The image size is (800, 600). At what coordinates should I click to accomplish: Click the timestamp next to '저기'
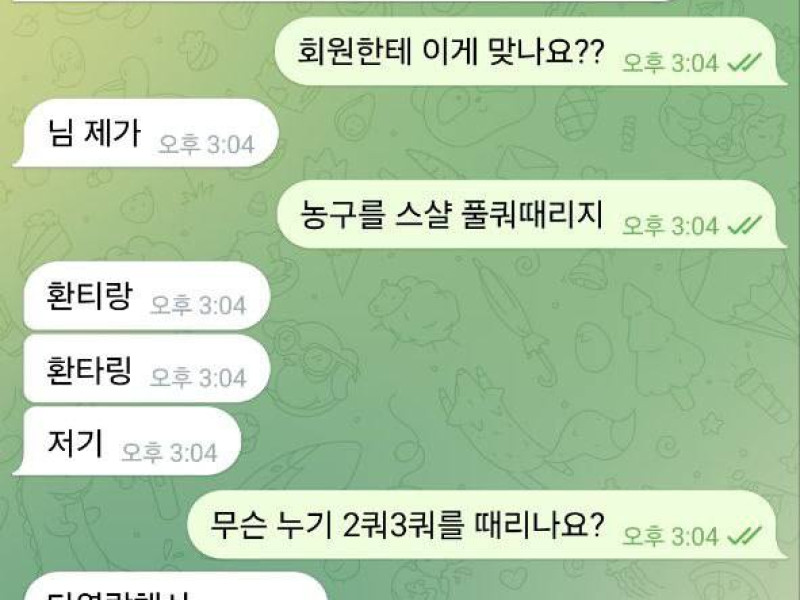tap(169, 453)
